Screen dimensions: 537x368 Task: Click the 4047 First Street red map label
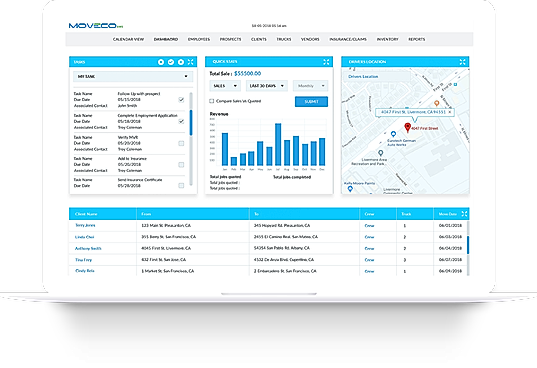pyautogui.click(x=425, y=128)
